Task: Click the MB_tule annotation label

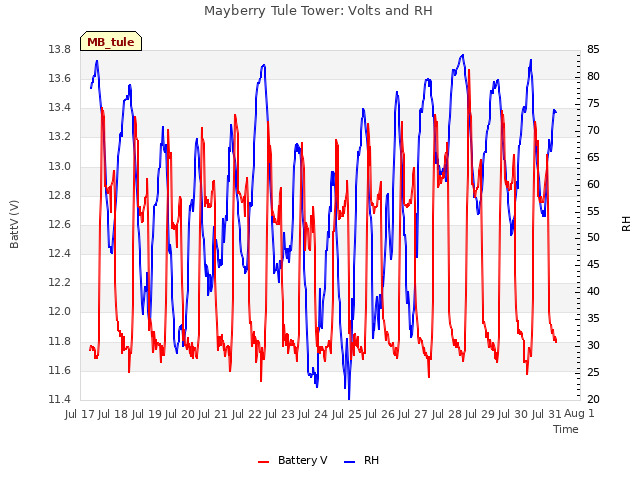Action: pyautogui.click(x=111, y=42)
